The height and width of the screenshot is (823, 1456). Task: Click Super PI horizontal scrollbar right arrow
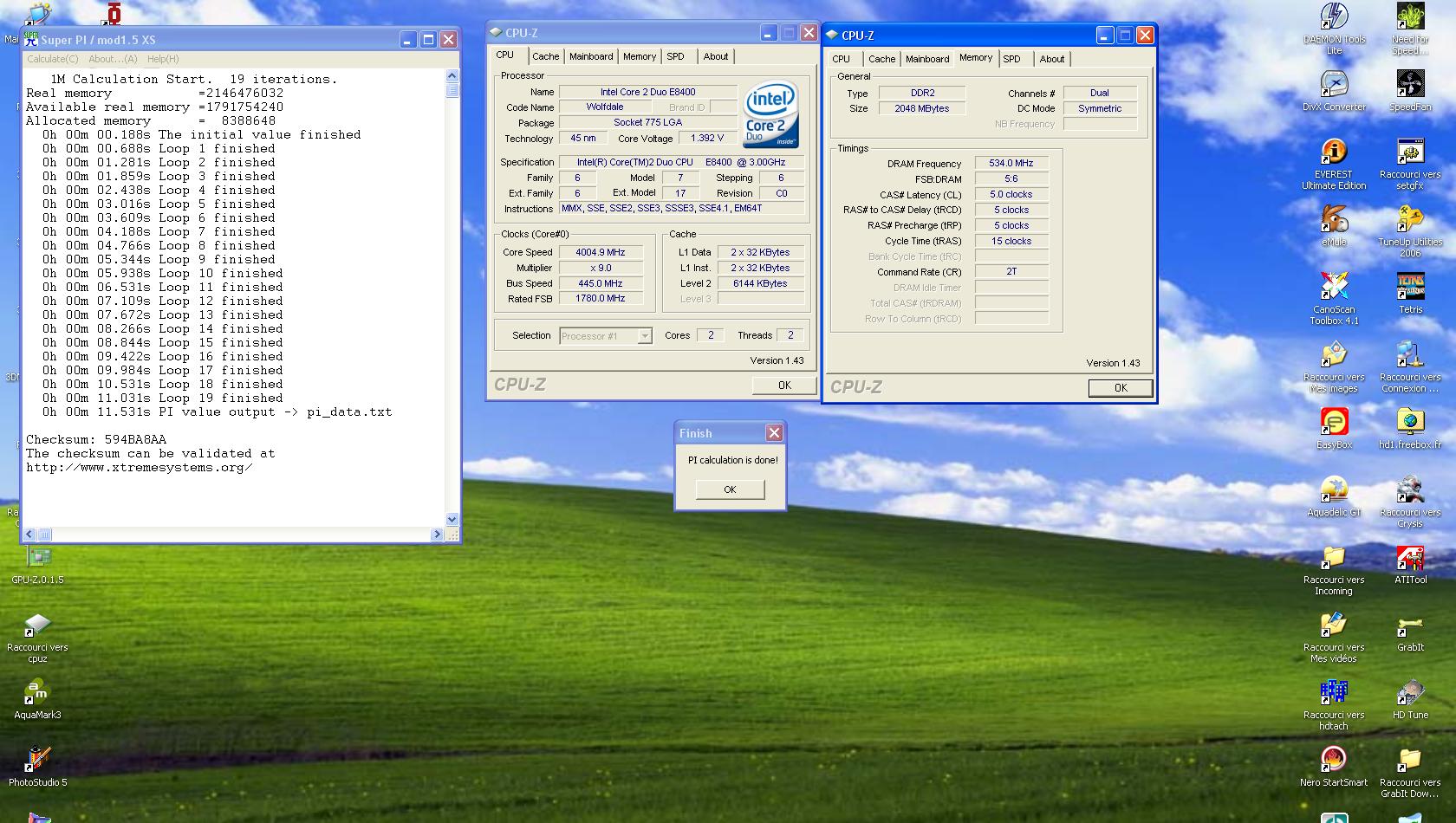[437, 535]
